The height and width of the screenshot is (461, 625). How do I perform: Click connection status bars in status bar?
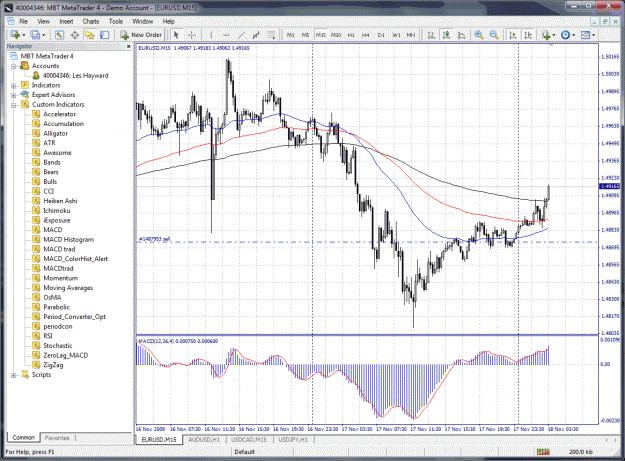[x=543, y=452]
